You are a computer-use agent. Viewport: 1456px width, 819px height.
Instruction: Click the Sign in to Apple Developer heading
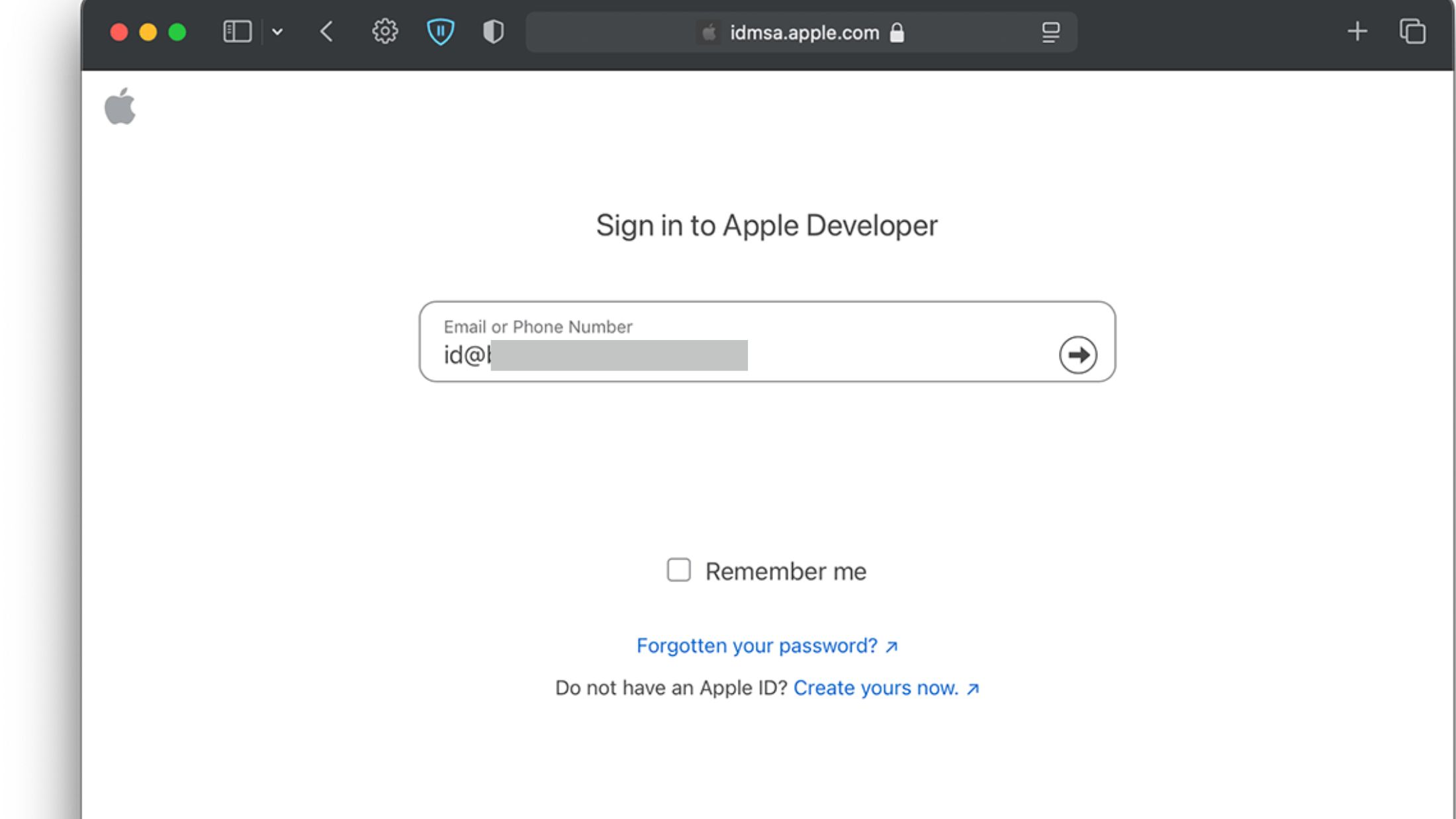coord(767,226)
